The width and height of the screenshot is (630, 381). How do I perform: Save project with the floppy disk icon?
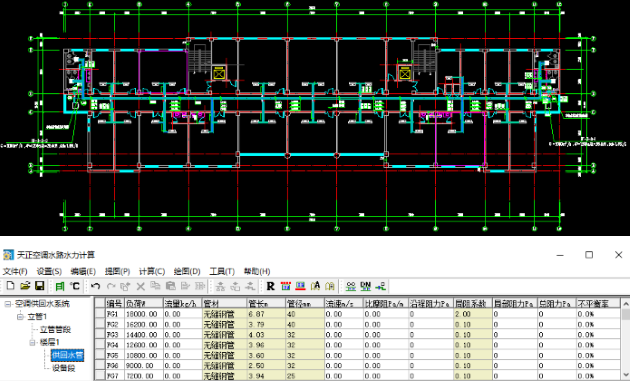coord(39,286)
